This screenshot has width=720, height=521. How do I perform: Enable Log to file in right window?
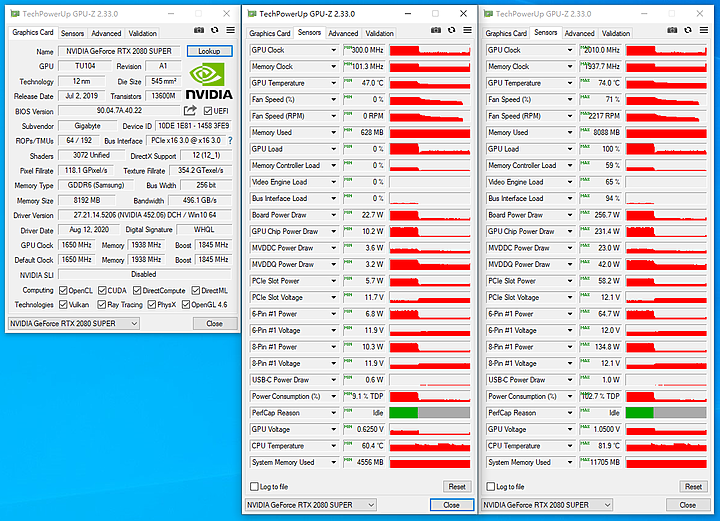491,486
